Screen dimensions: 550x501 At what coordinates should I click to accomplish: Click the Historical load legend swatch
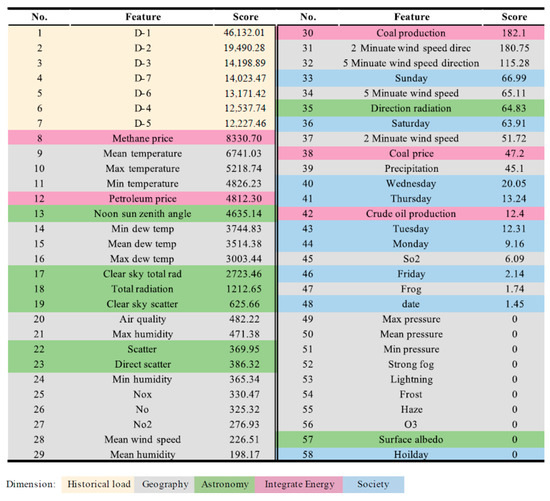pyautogui.click(x=98, y=484)
